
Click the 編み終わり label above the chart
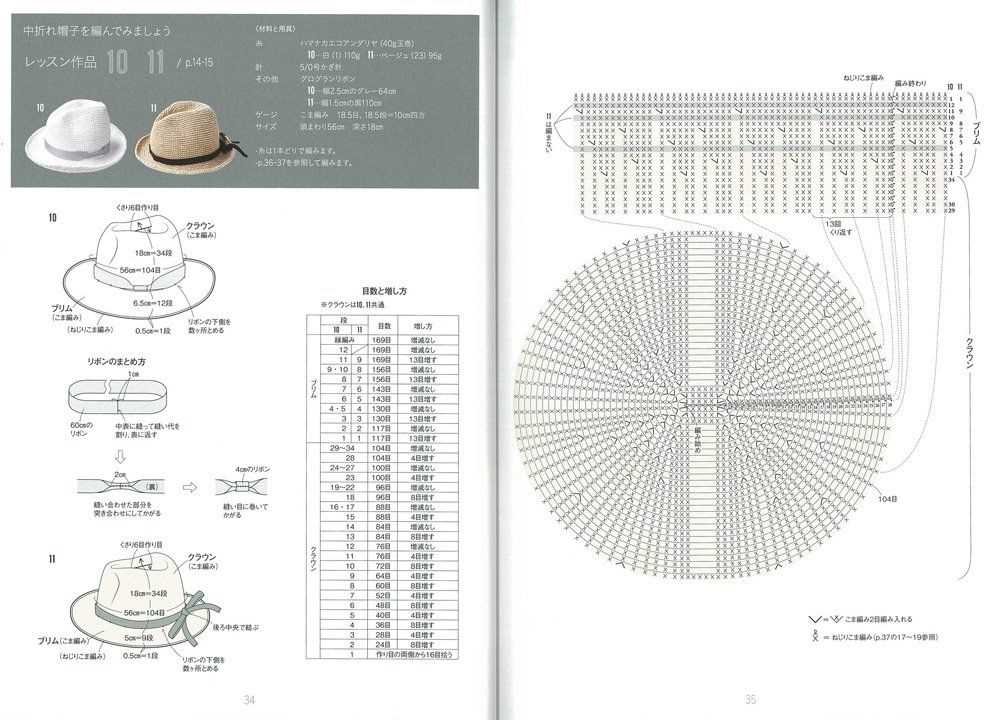click(910, 83)
